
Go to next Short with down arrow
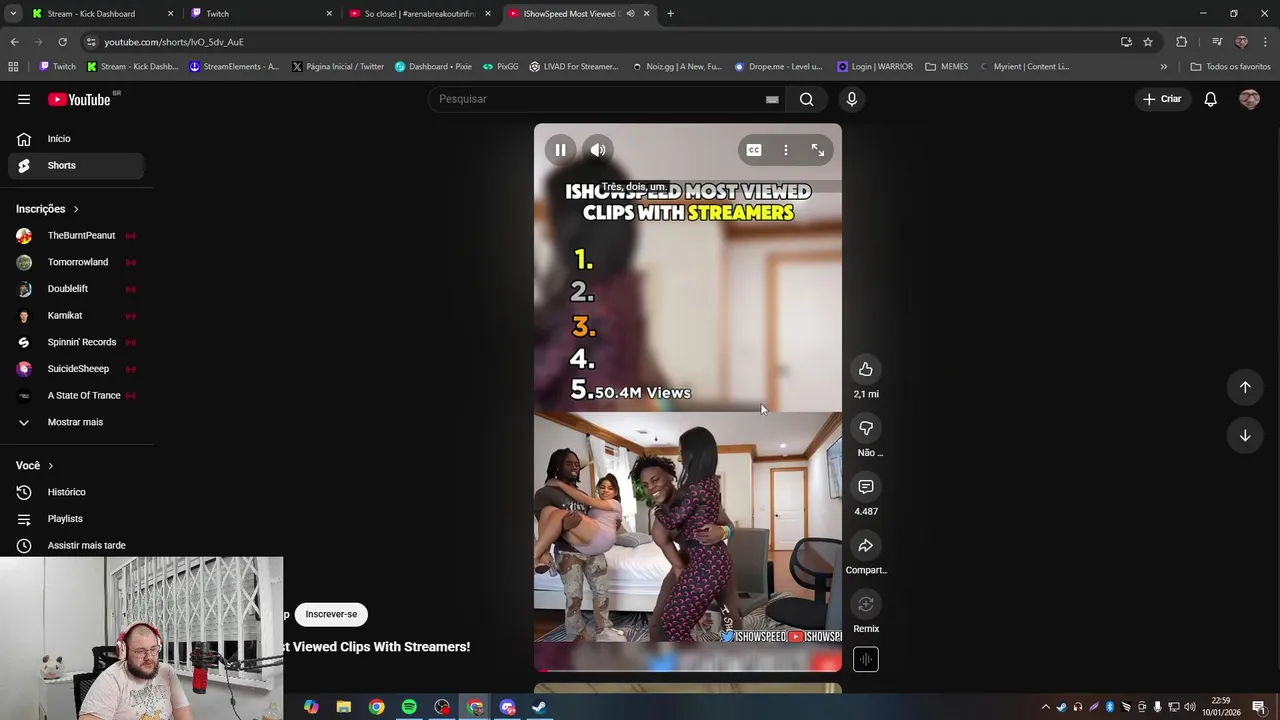pyautogui.click(x=1245, y=435)
